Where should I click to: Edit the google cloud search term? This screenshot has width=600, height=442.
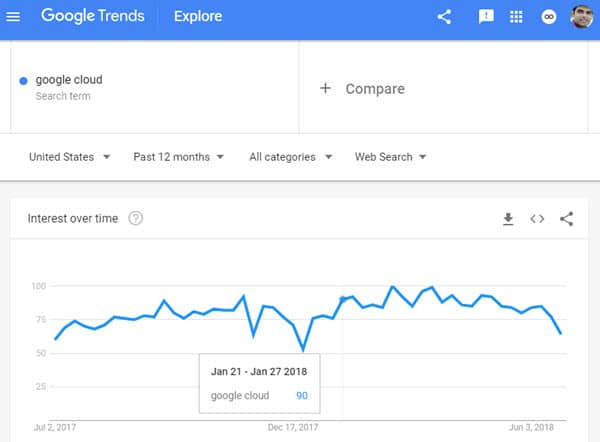click(69, 80)
